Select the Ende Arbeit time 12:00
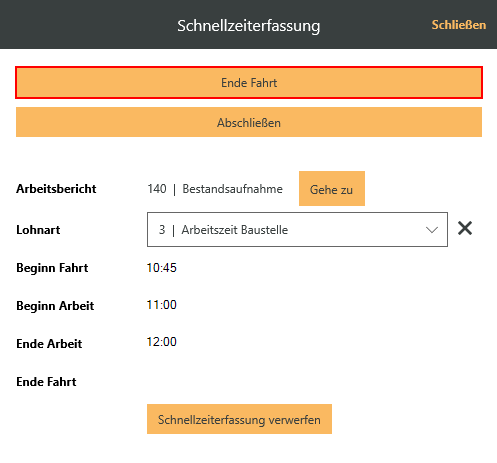 pyautogui.click(x=162, y=342)
